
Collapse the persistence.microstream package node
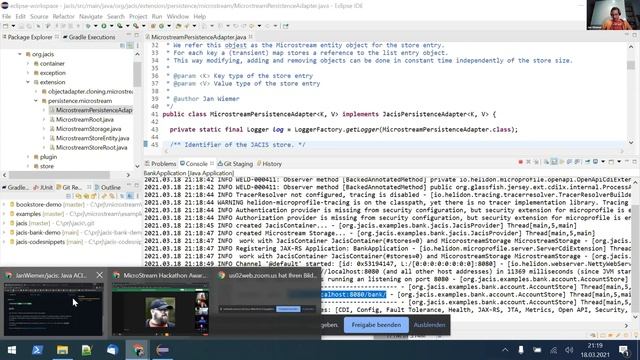coord(36,101)
